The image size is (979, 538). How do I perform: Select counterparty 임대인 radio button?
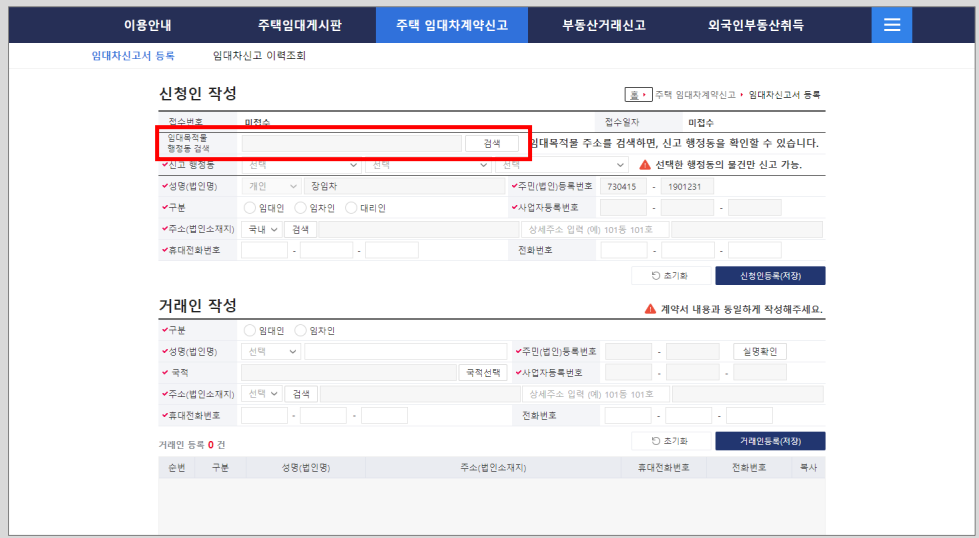coord(250,330)
